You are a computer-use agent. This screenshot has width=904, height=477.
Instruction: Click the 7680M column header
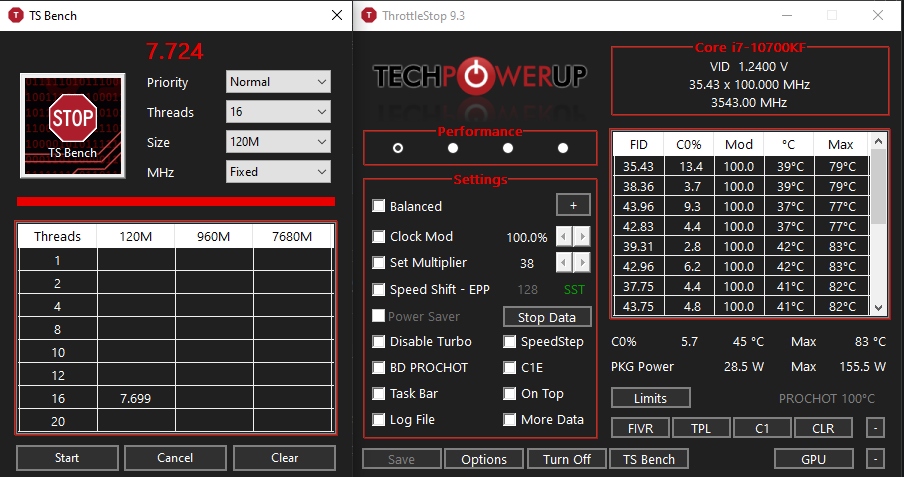tap(292, 236)
